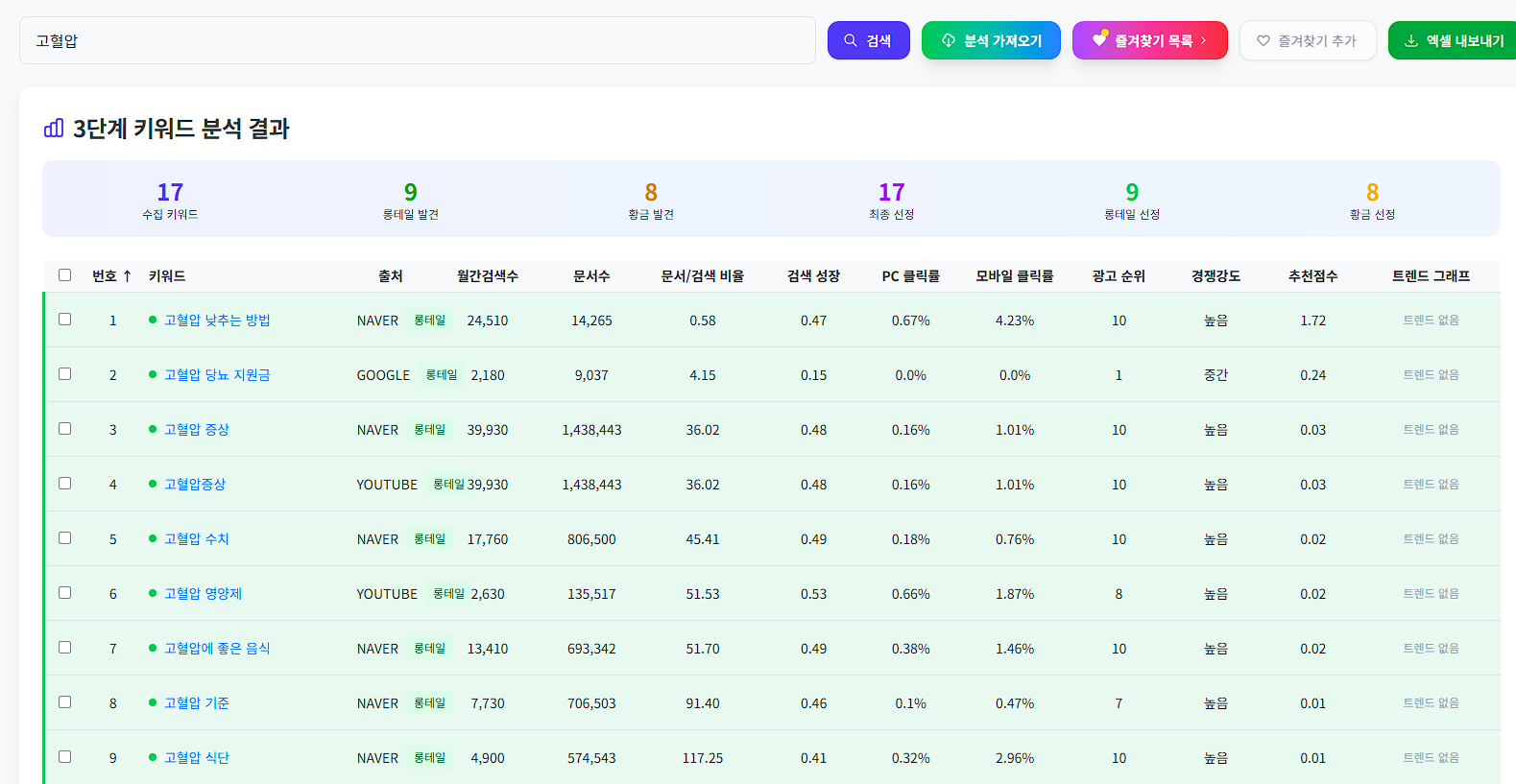
Task: Sort table by 월간검색수 column header
Action: pyautogui.click(x=487, y=276)
